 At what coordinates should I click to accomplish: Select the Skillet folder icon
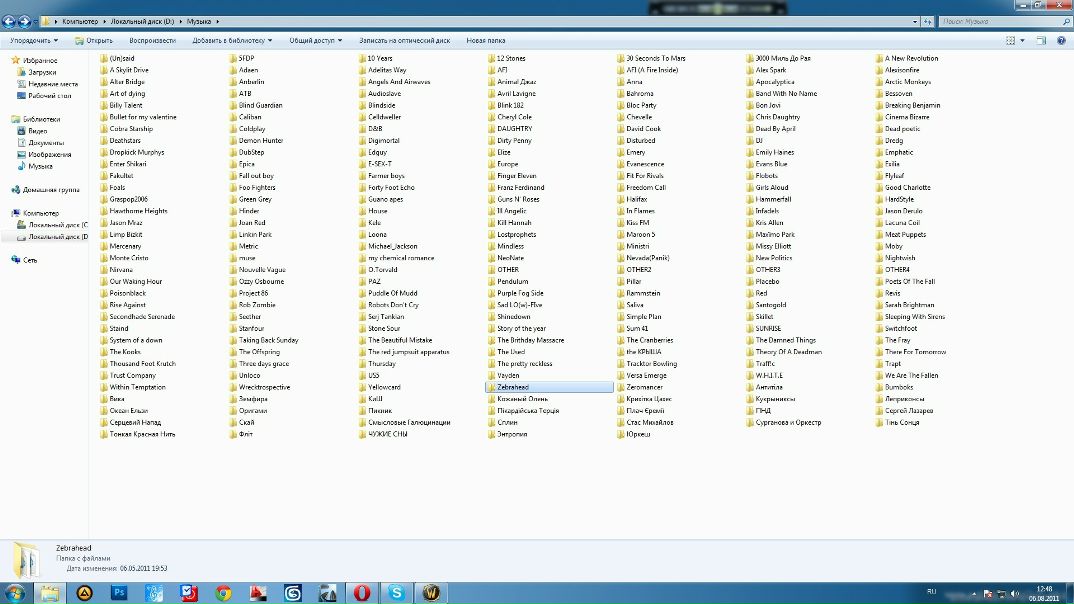point(750,316)
